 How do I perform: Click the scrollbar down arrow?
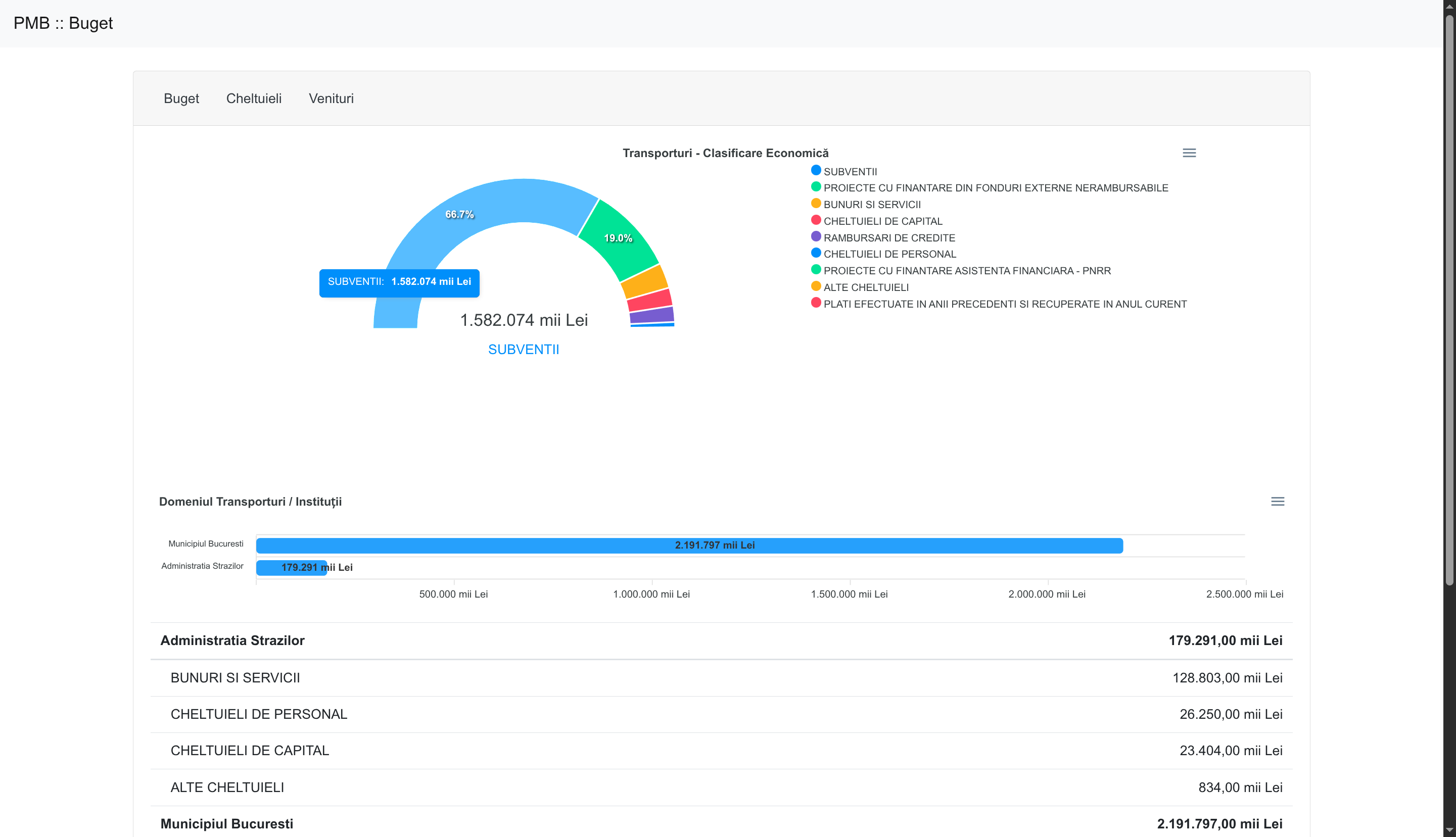coord(1449,830)
